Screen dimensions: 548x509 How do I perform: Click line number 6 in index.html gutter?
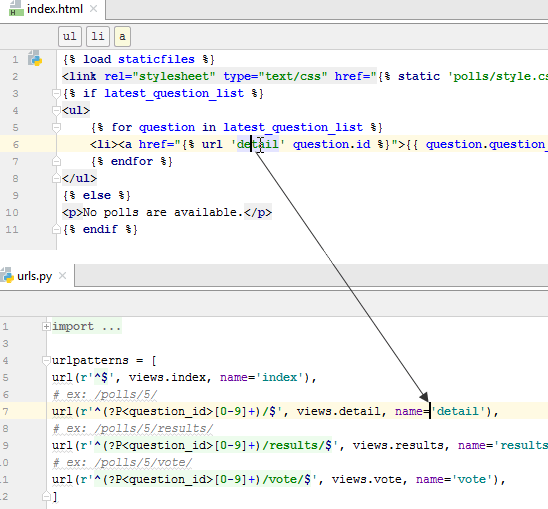coord(16,144)
